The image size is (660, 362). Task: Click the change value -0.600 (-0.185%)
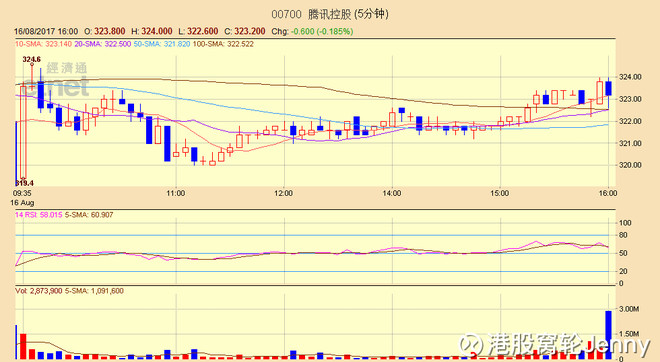point(322,32)
